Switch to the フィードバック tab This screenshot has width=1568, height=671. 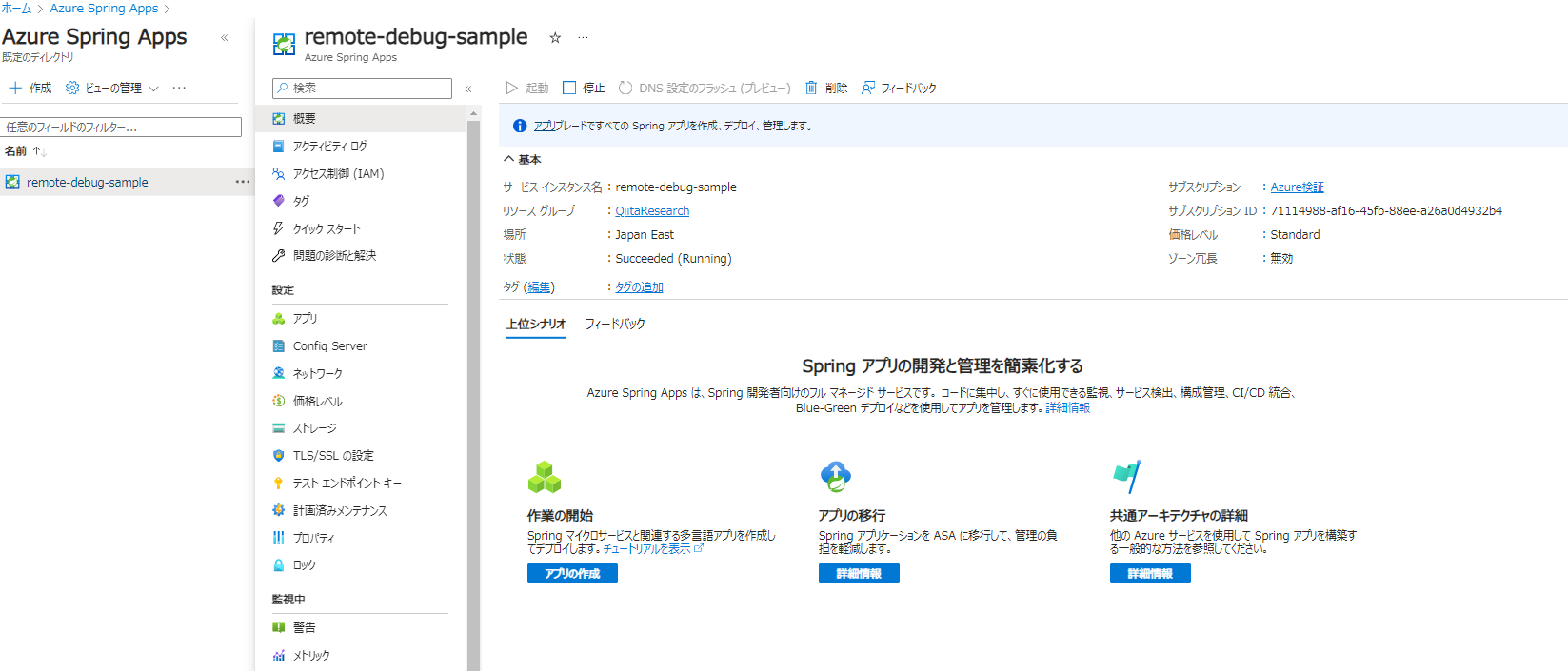(615, 325)
